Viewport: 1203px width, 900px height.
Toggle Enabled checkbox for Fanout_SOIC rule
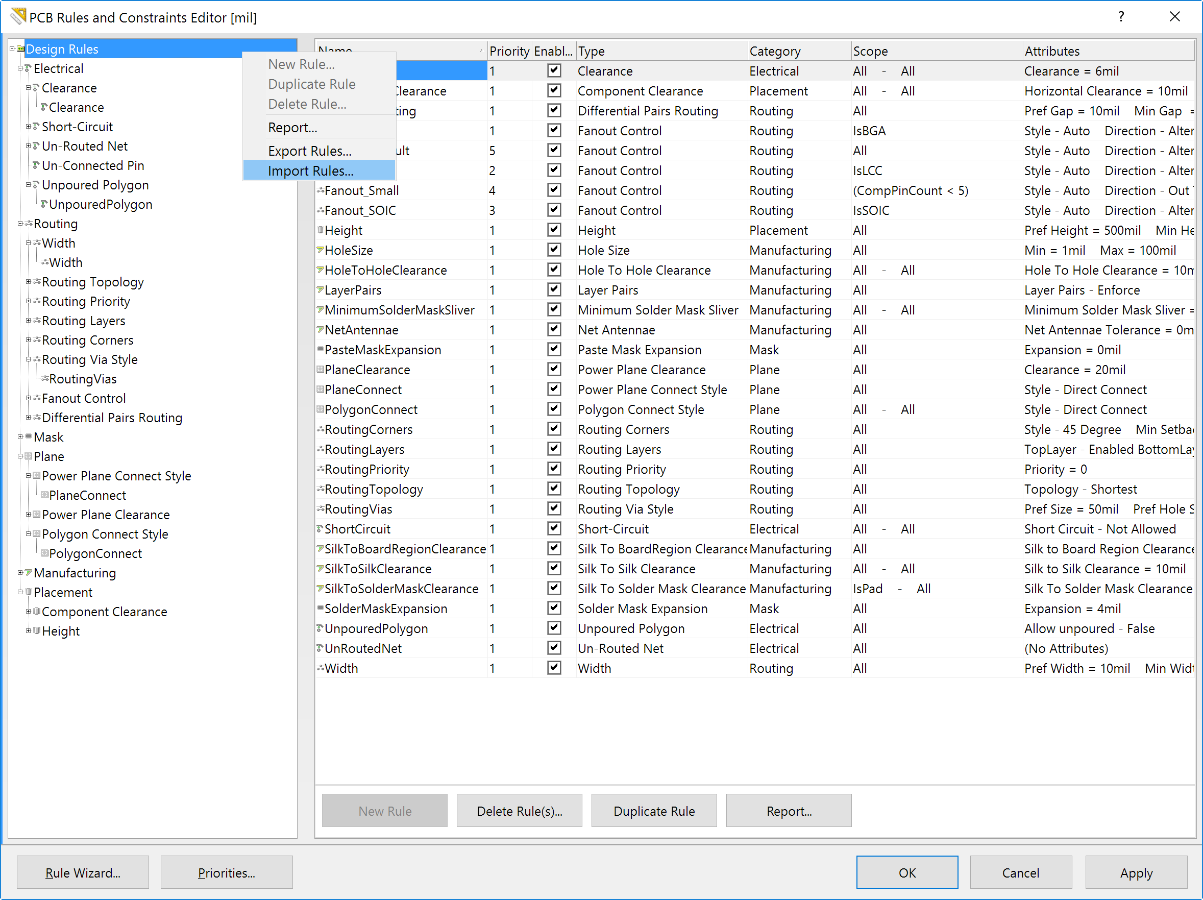pos(554,210)
